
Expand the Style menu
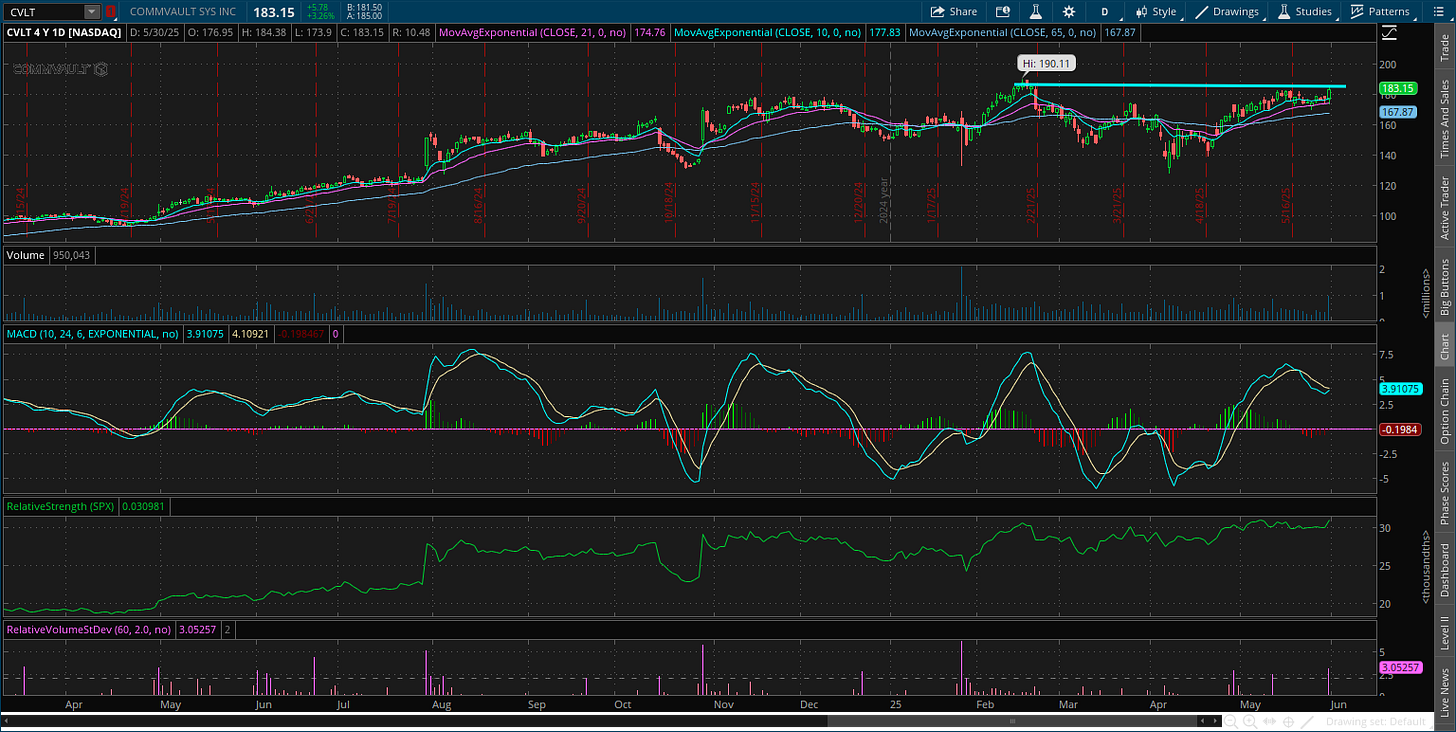point(1155,12)
